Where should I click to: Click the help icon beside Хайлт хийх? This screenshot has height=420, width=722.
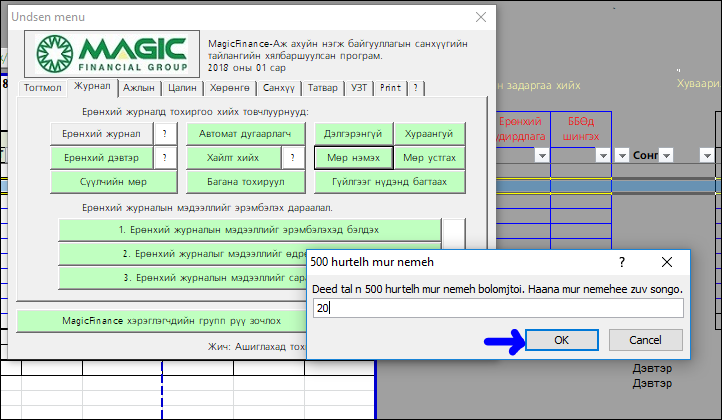294,157
